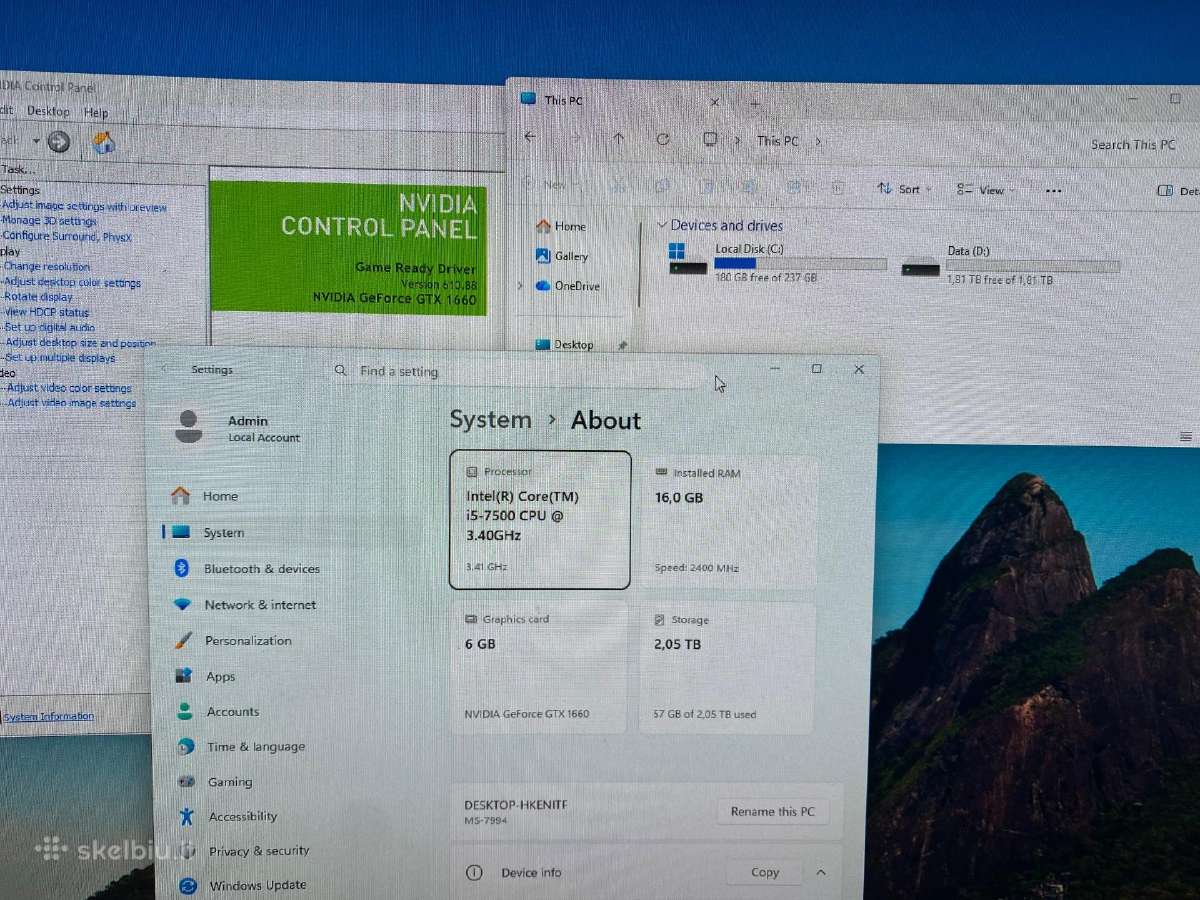Open the back history dropdown in NVIDIA toolbar

(x=36, y=142)
